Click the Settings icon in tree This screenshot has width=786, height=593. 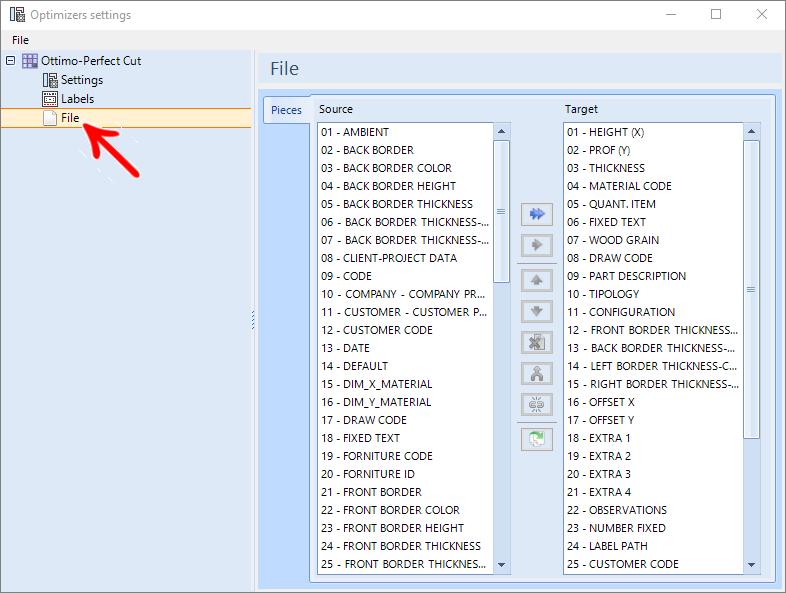coord(50,80)
